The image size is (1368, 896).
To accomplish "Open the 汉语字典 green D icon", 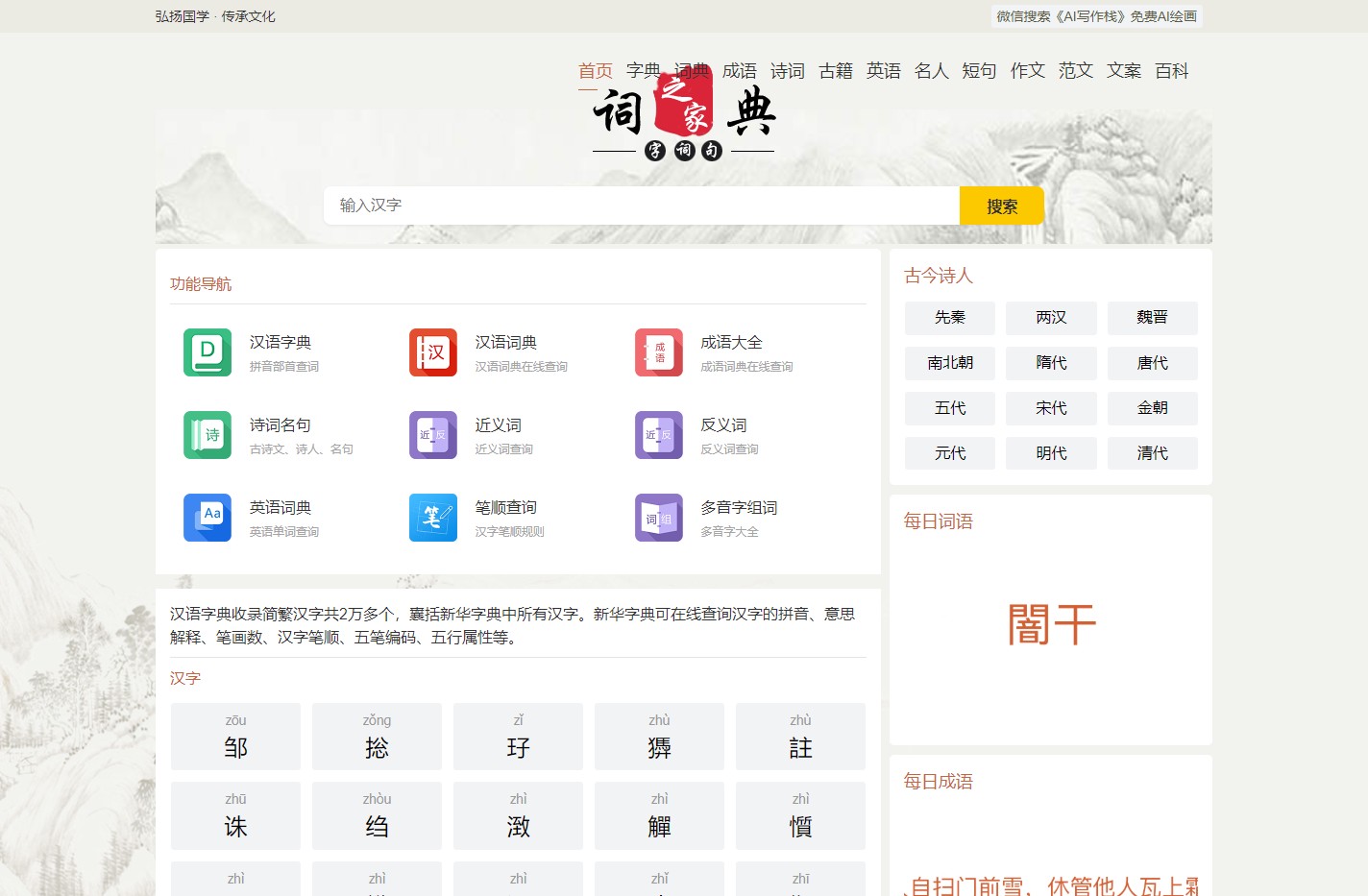I will 208,352.
